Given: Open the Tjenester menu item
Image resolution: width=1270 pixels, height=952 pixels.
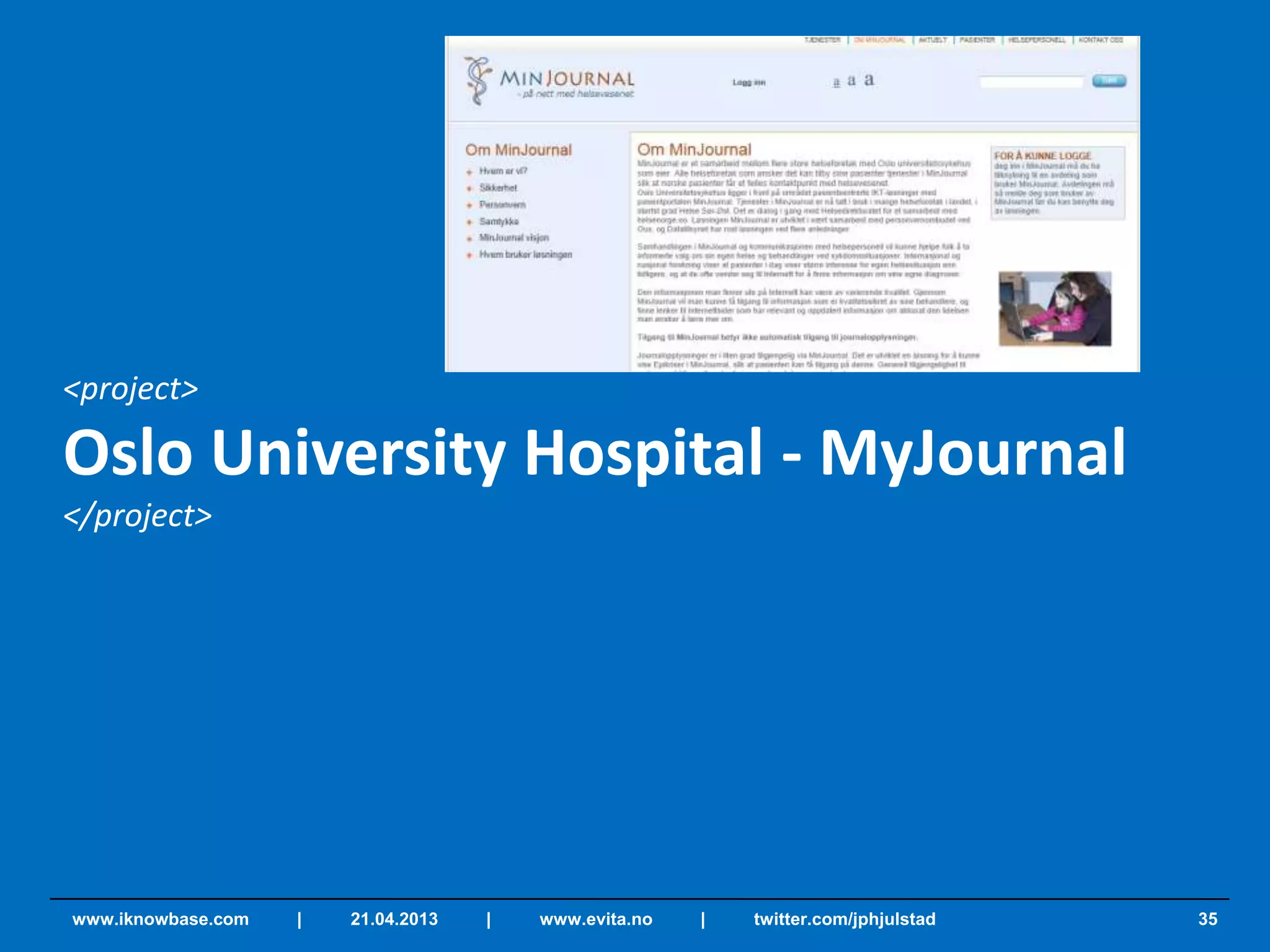Looking at the screenshot, I should point(822,40).
